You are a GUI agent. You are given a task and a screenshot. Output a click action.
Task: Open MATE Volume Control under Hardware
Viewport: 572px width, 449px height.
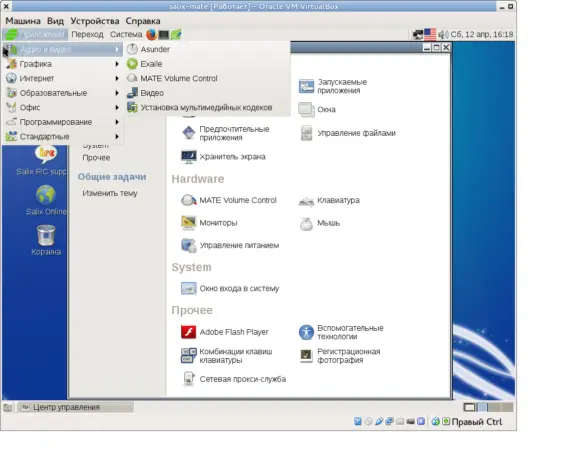click(x=229, y=200)
